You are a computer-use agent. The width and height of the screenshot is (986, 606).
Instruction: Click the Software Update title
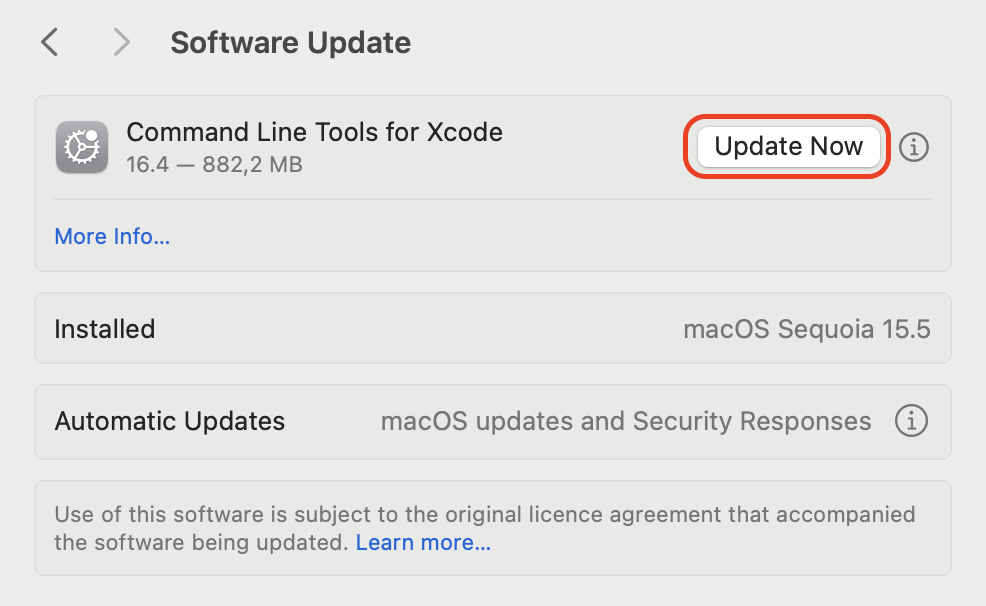(290, 42)
